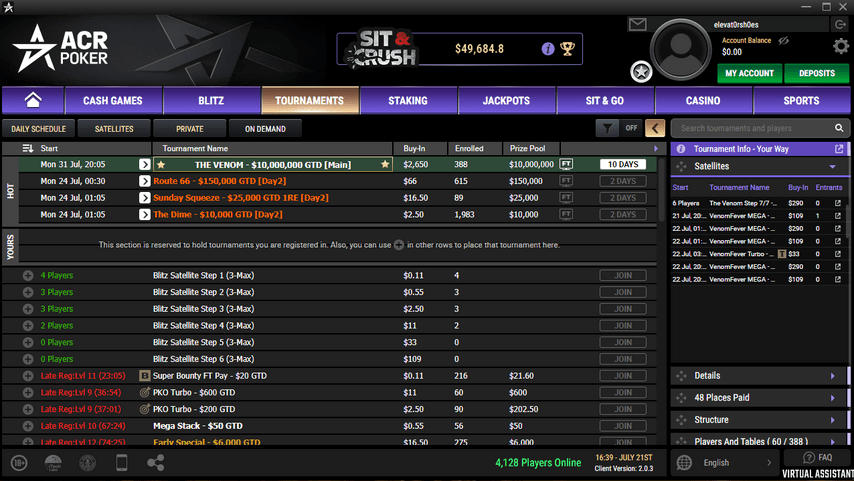Toggle hide account balance eye icon
Image resolution: width=854 pixels, height=481 pixels.
click(784, 40)
